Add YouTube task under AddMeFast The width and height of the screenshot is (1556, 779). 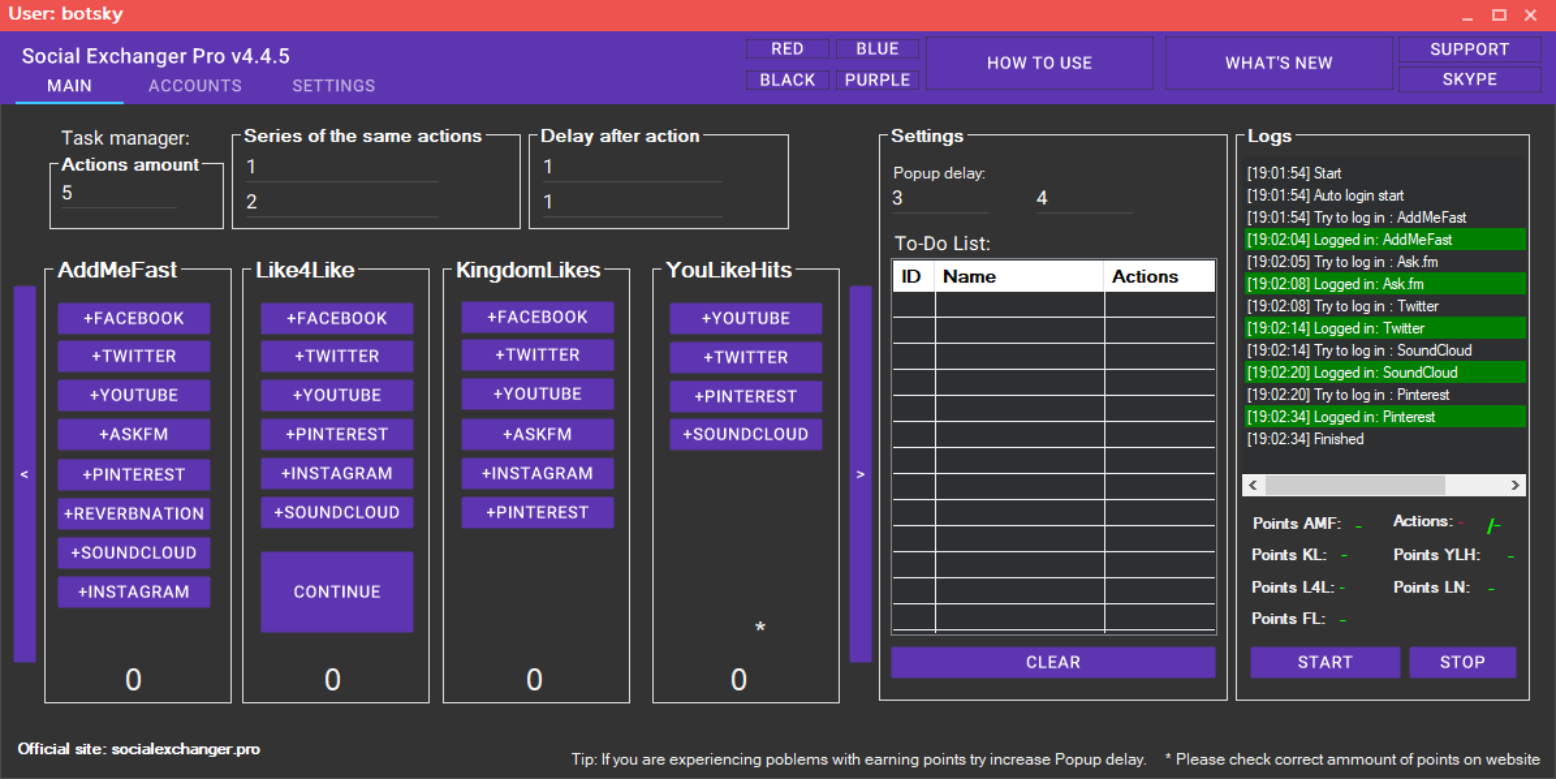click(134, 395)
